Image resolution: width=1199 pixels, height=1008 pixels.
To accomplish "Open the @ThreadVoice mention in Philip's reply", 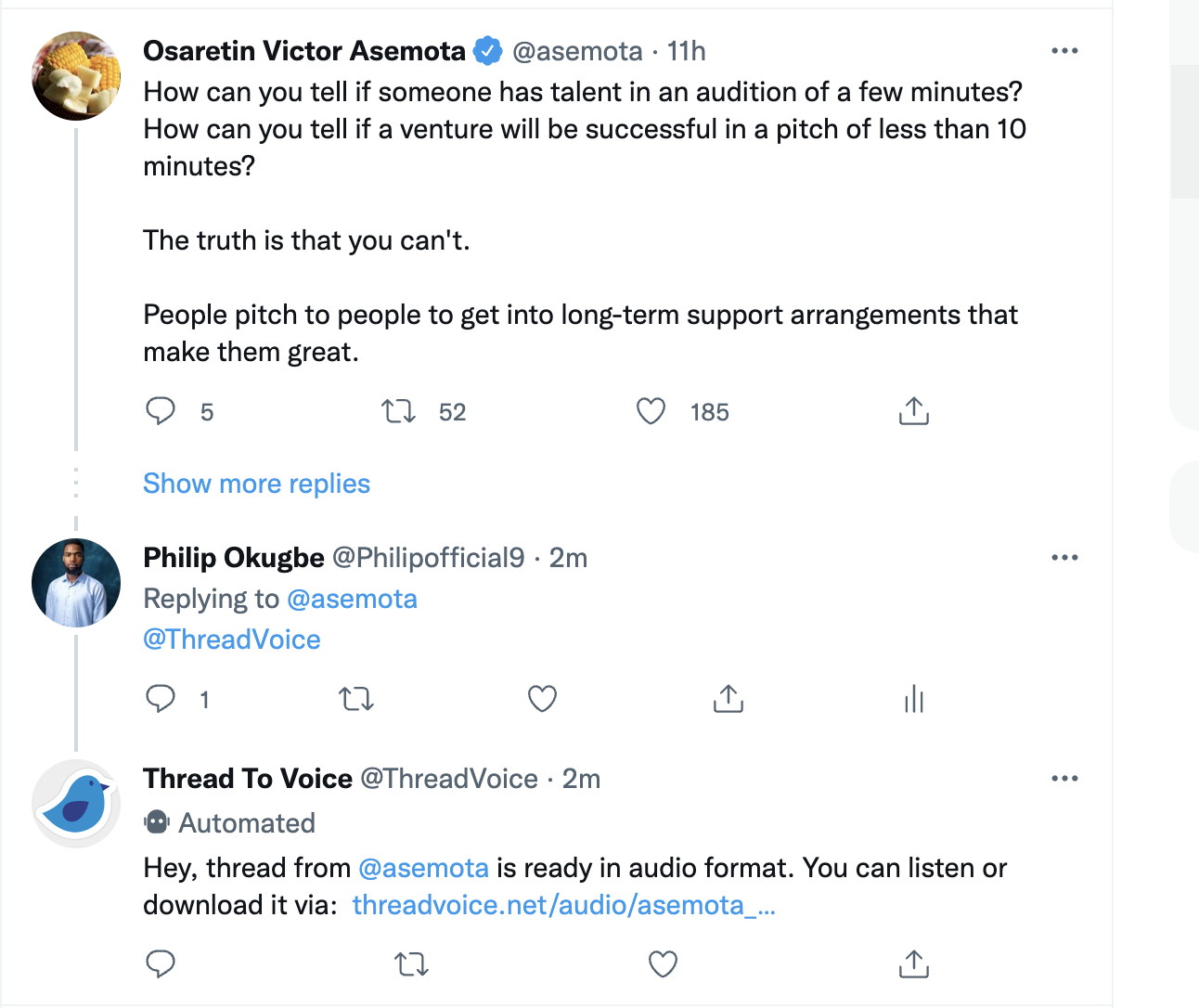I will coord(232,640).
